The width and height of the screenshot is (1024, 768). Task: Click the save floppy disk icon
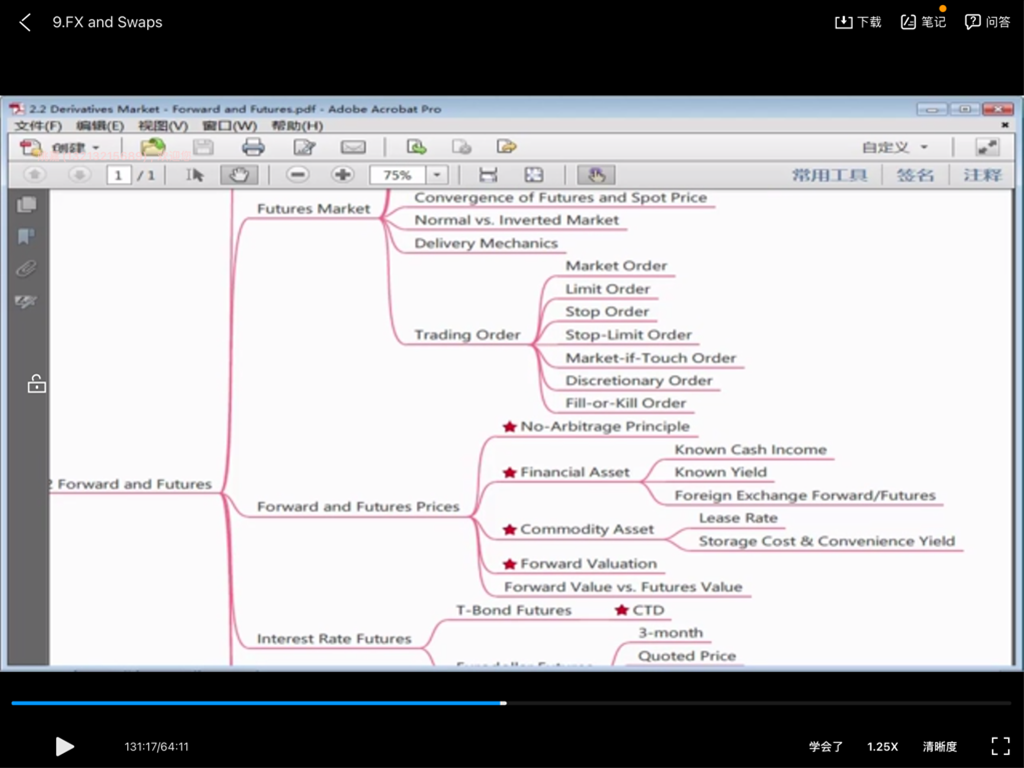203,147
